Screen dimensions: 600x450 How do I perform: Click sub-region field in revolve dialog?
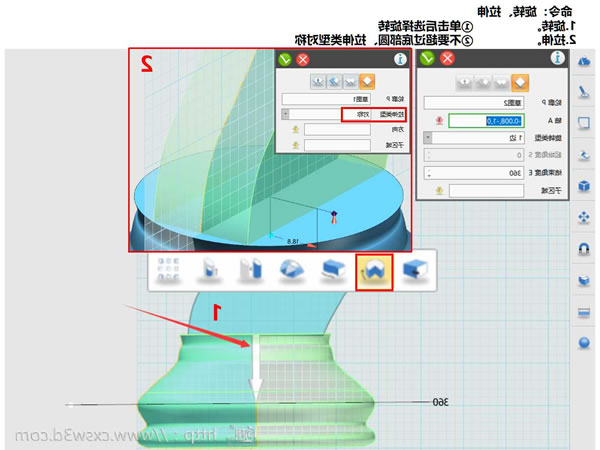point(486,191)
